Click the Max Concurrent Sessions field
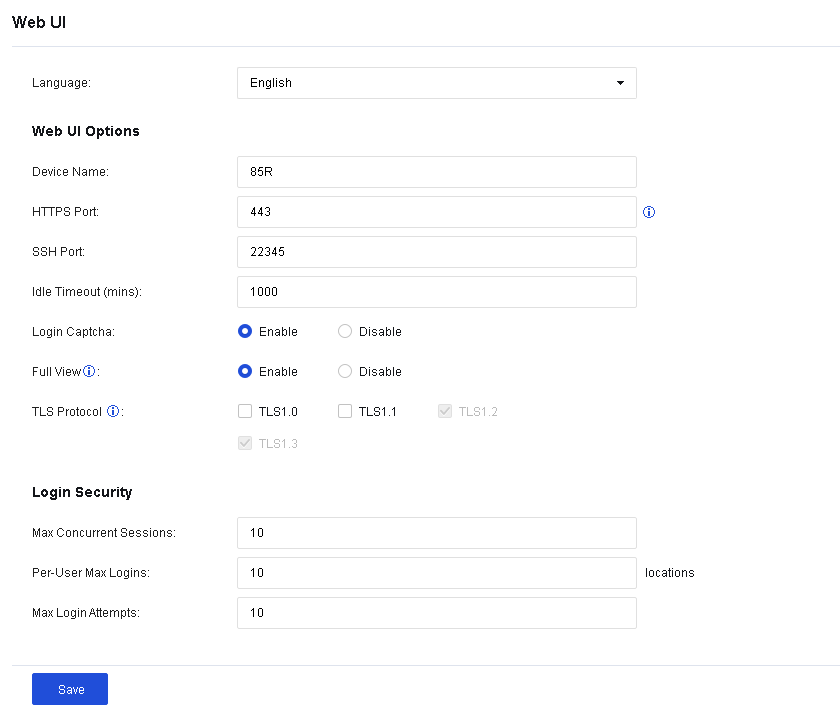840x727 pixels. [x=436, y=533]
